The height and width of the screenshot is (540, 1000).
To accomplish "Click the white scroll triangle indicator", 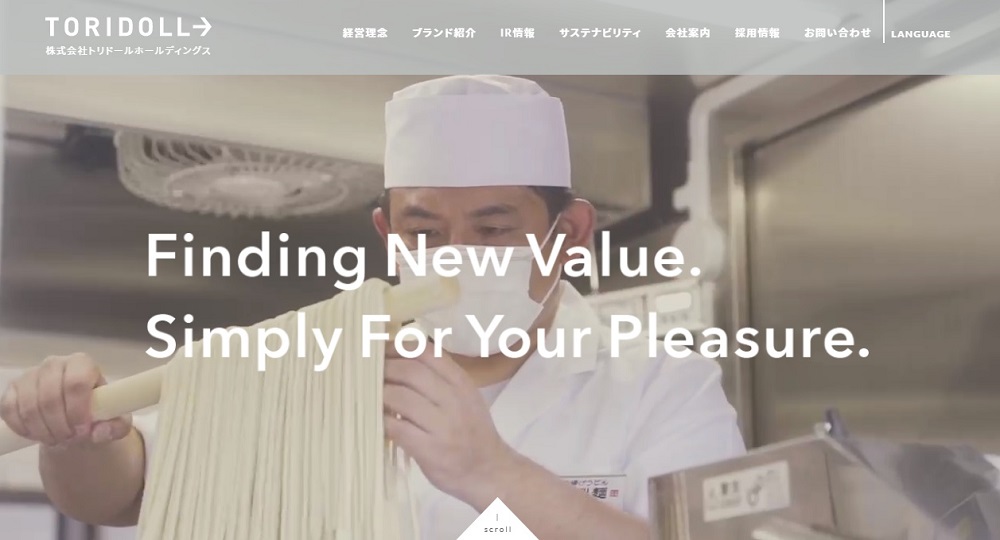I will 497,519.
